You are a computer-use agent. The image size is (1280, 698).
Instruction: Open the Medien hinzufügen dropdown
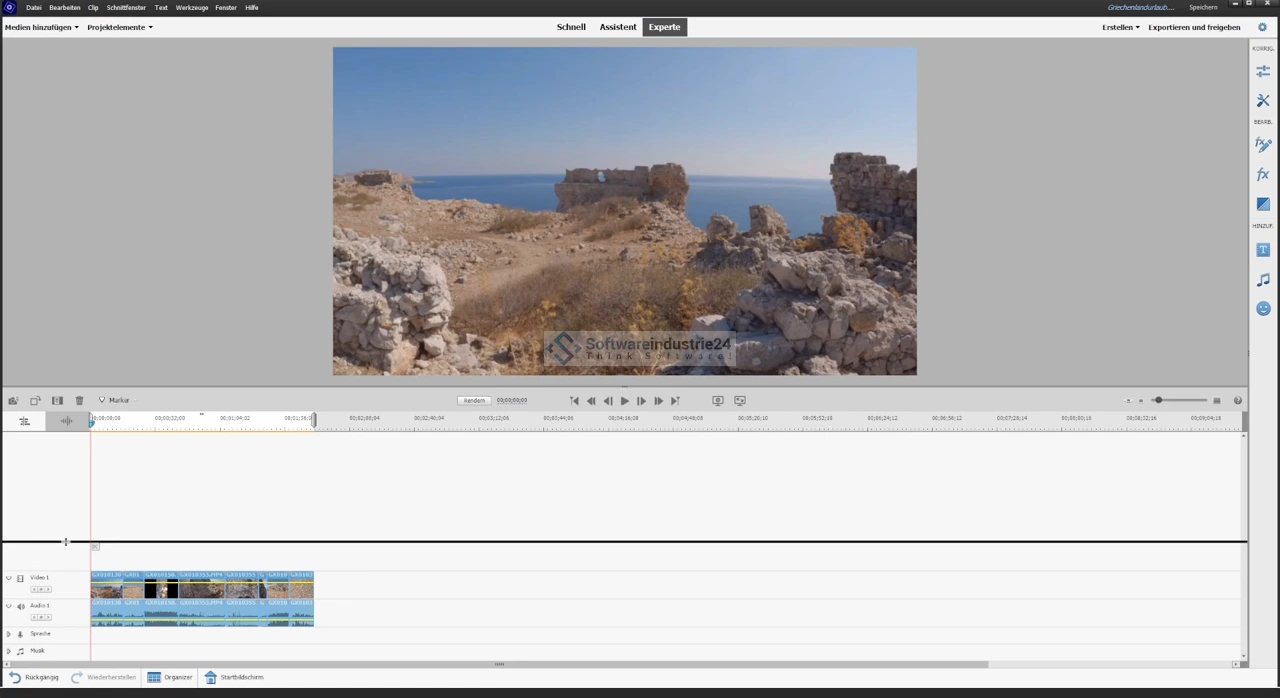41,27
